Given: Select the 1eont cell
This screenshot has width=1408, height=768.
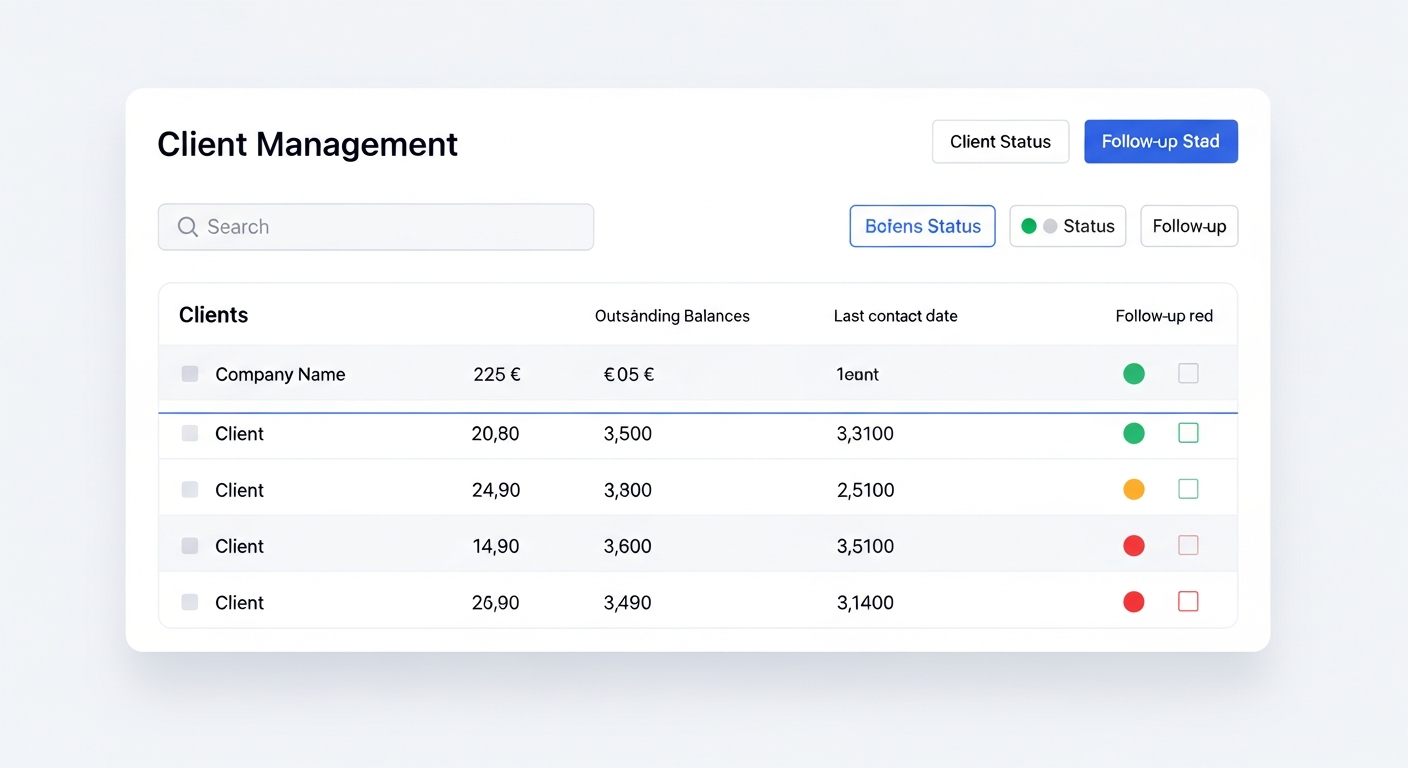Looking at the screenshot, I should pyautogui.click(x=858, y=374).
